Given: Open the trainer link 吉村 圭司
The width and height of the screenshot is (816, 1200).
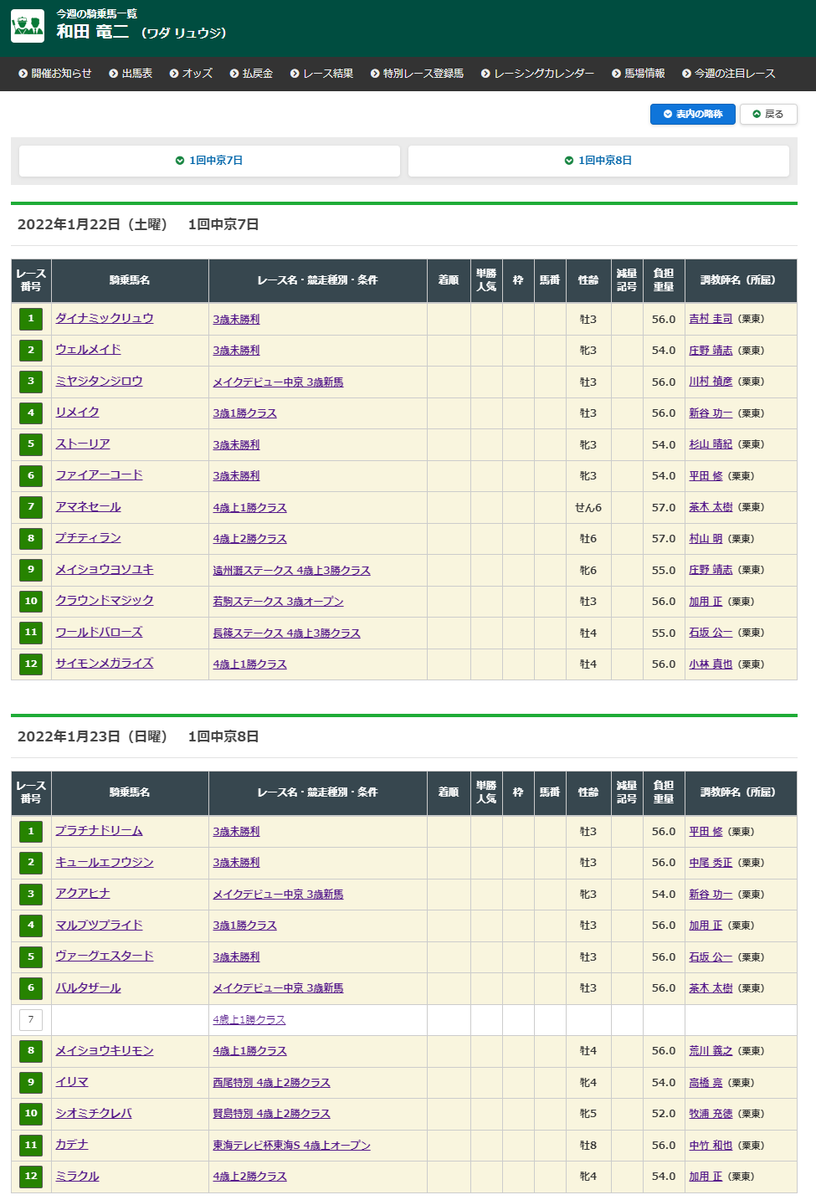Looking at the screenshot, I should tap(711, 319).
